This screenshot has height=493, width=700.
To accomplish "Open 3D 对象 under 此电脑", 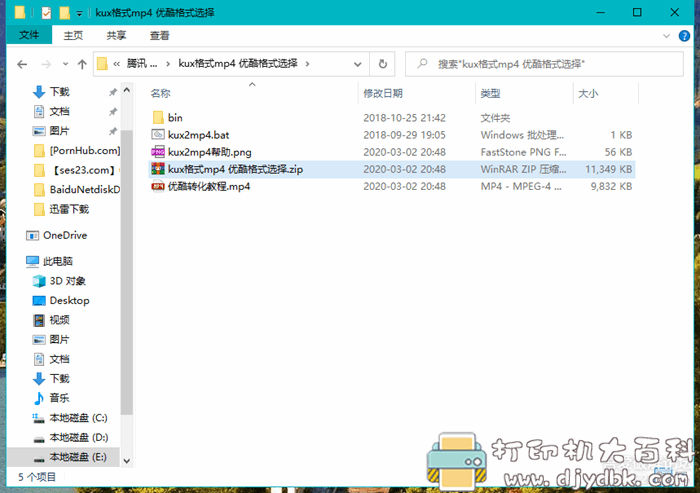I will click(67, 281).
